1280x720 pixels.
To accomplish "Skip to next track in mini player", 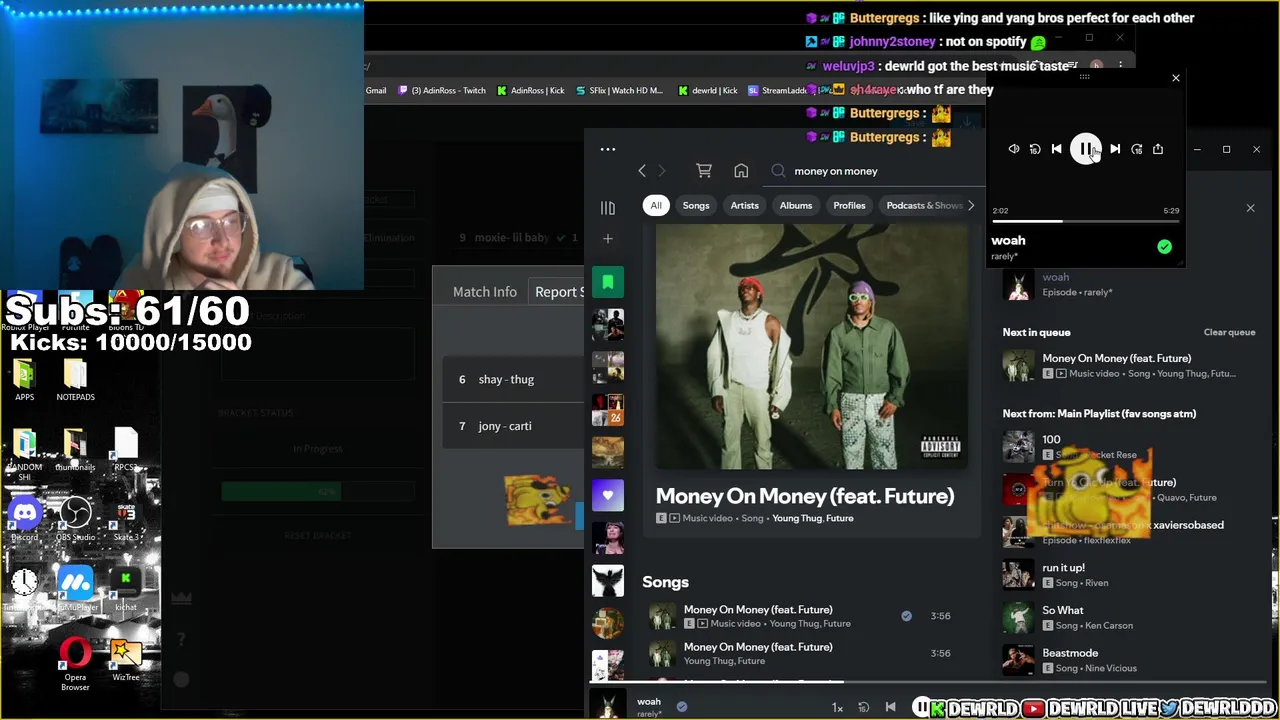I will pyautogui.click(x=1115, y=149).
